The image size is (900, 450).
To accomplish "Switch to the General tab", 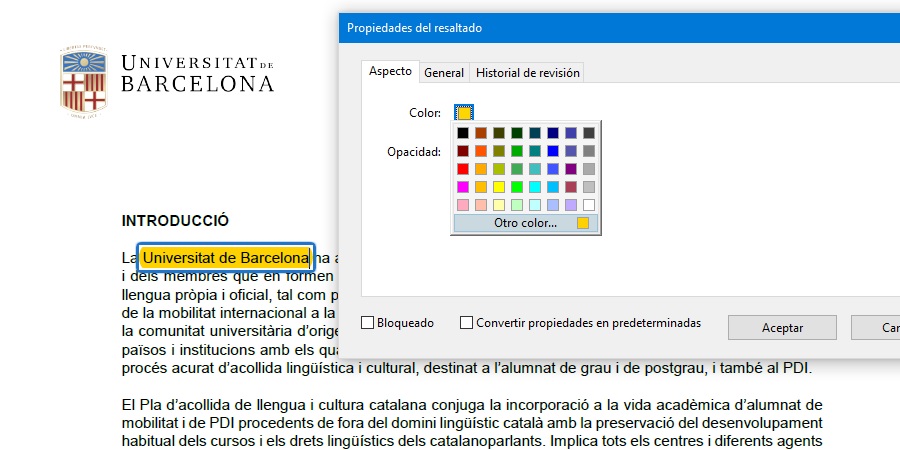I will coord(443,72).
